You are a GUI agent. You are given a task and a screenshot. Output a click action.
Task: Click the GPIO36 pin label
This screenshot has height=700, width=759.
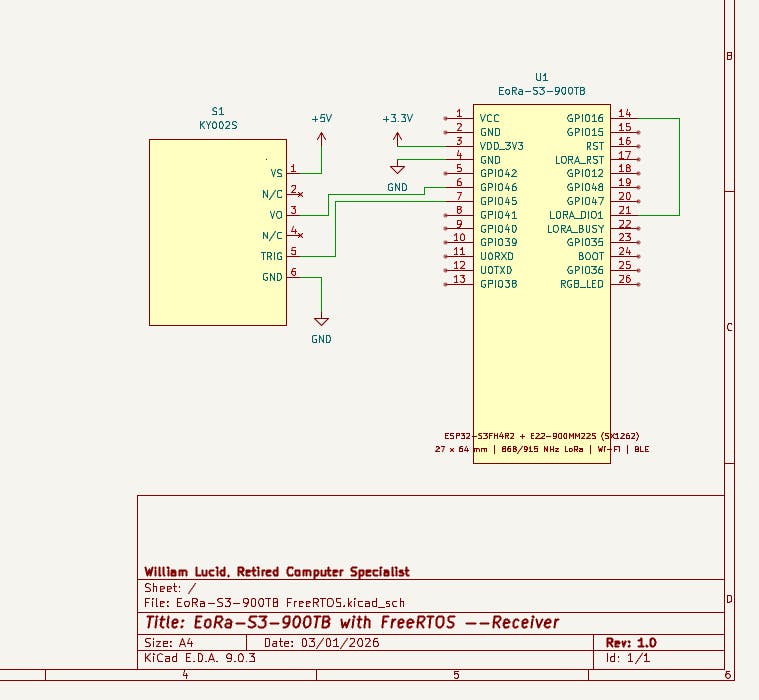pos(585,270)
